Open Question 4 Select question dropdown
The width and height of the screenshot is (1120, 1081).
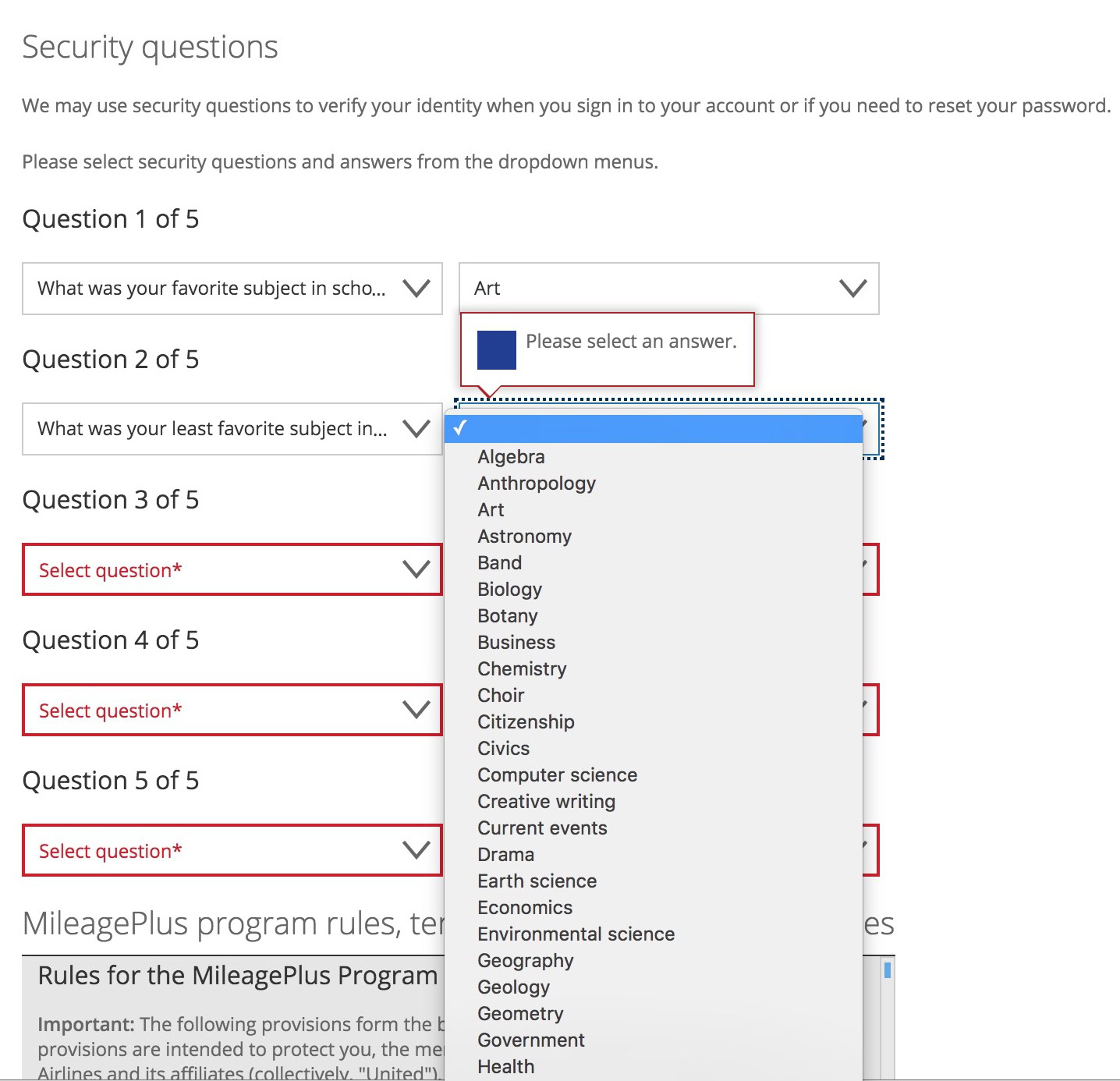(x=232, y=711)
